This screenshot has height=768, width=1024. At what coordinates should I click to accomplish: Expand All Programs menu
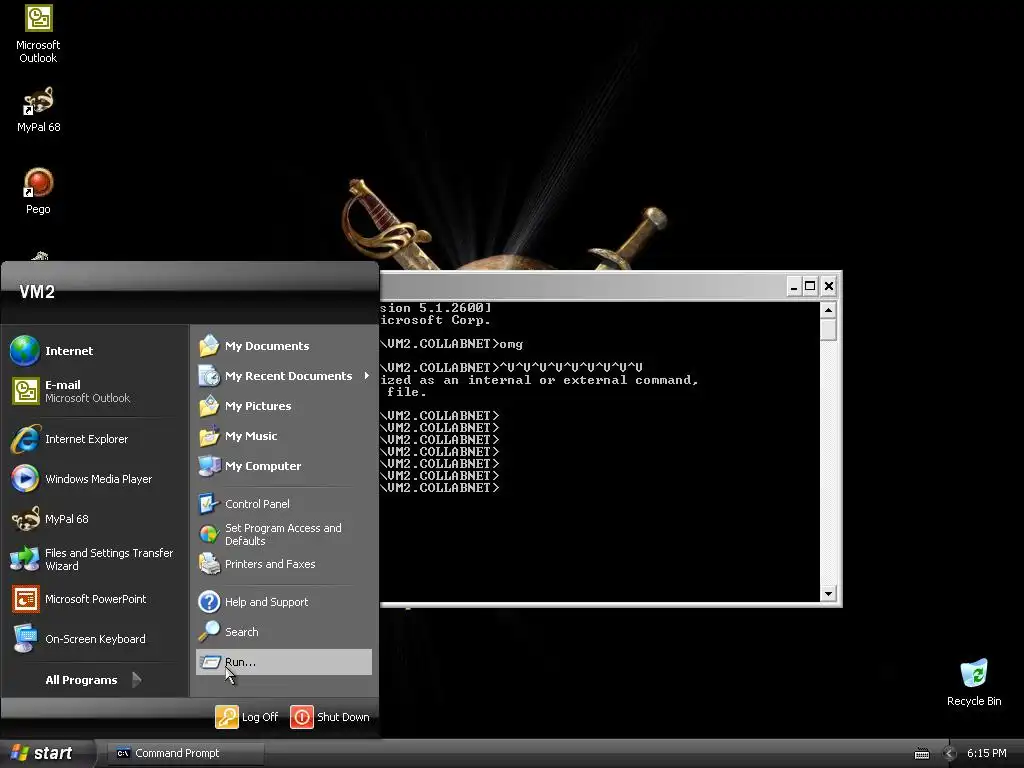point(95,680)
